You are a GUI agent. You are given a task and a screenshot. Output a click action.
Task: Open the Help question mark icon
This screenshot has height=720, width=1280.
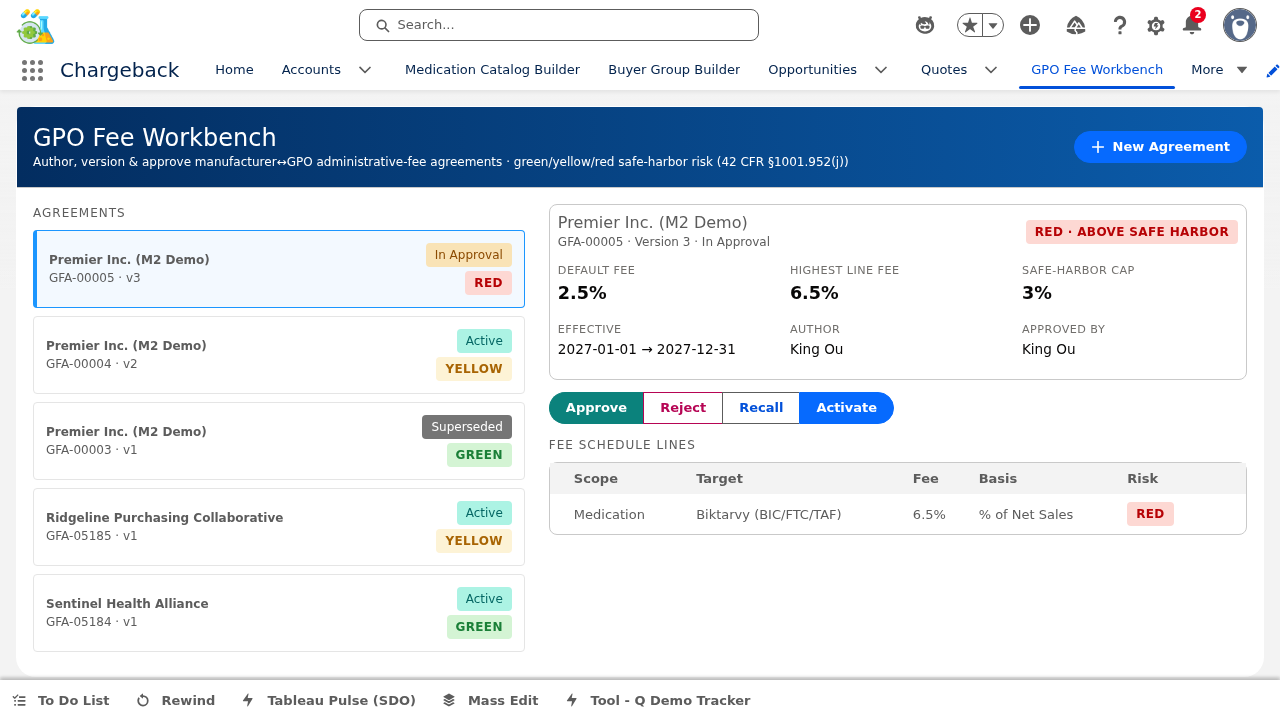(1120, 25)
